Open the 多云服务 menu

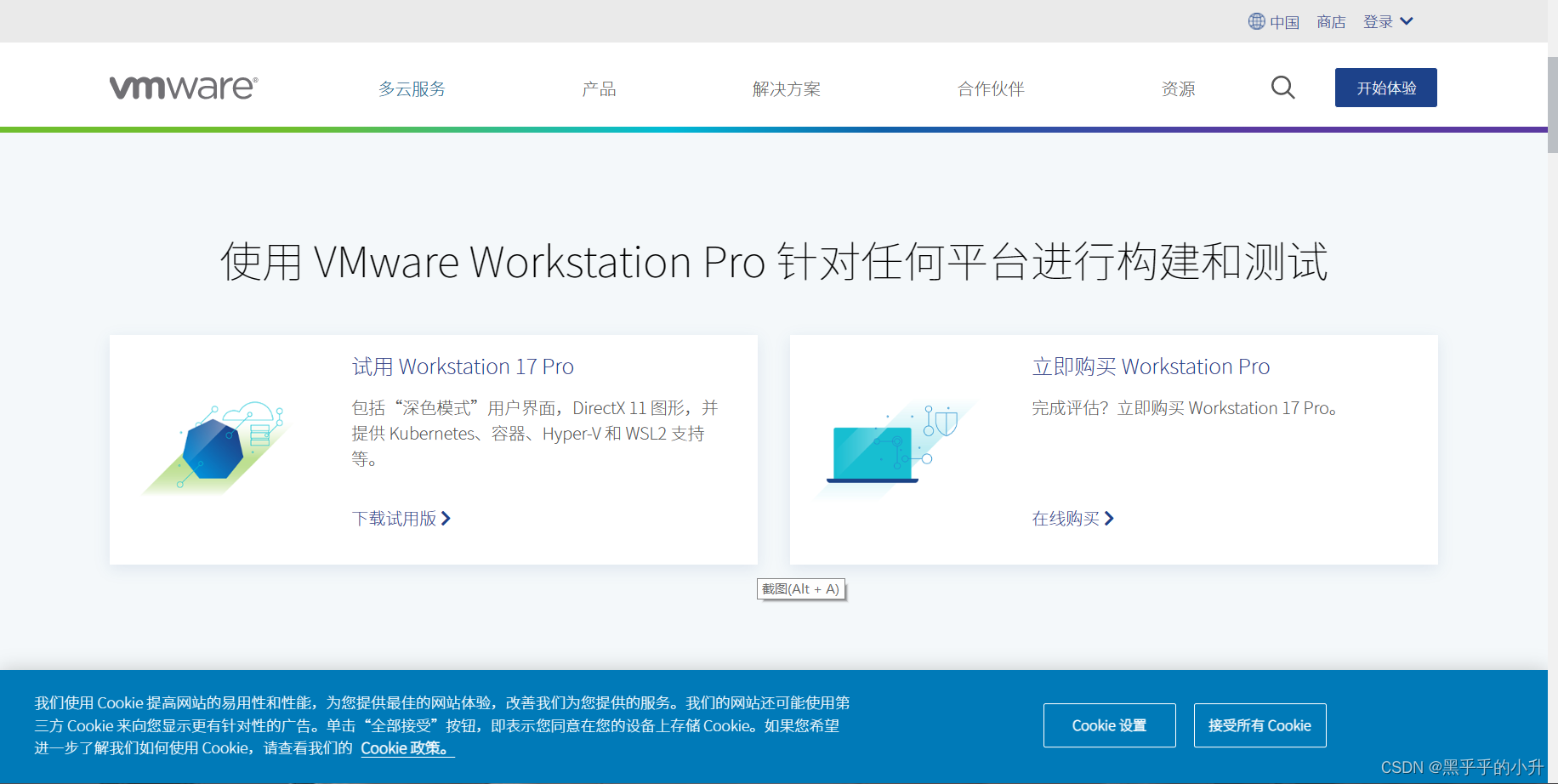pos(412,88)
